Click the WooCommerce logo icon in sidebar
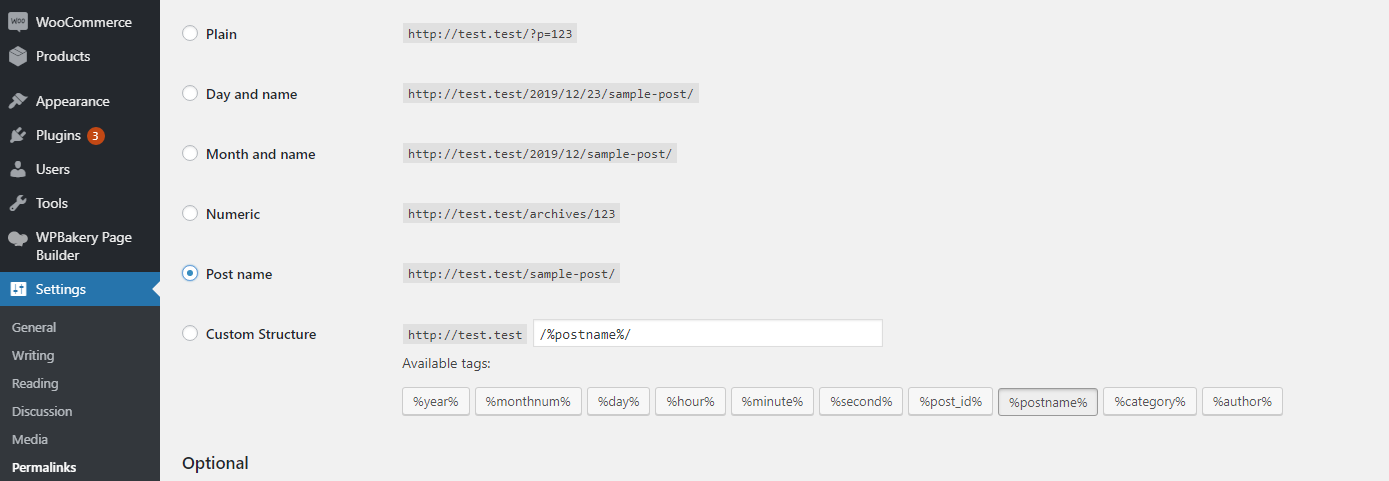 click(18, 22)
